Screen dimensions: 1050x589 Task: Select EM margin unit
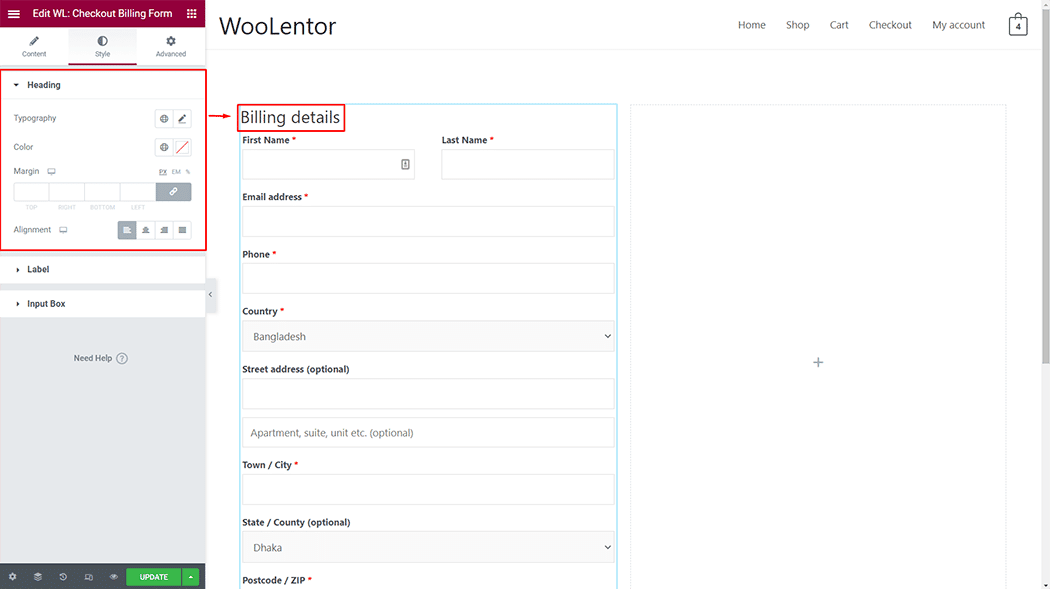pyautogui.click(x=176, y=172)
